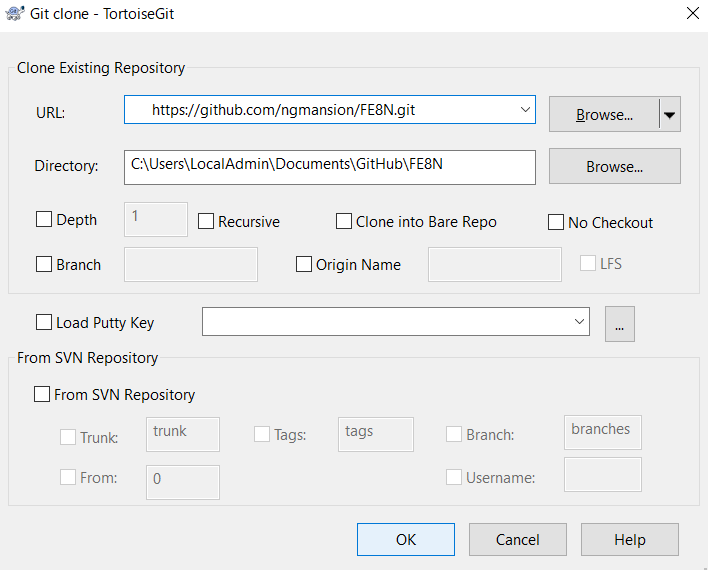Open Help for the clone dialog
The image size is (708, 570).
[x=629, y=539]
